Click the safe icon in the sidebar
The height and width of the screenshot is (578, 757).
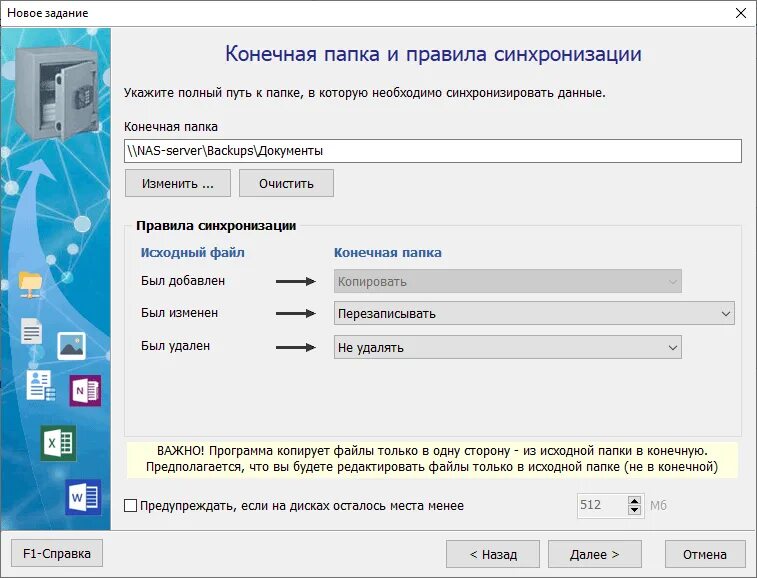(x=56, y=92)
